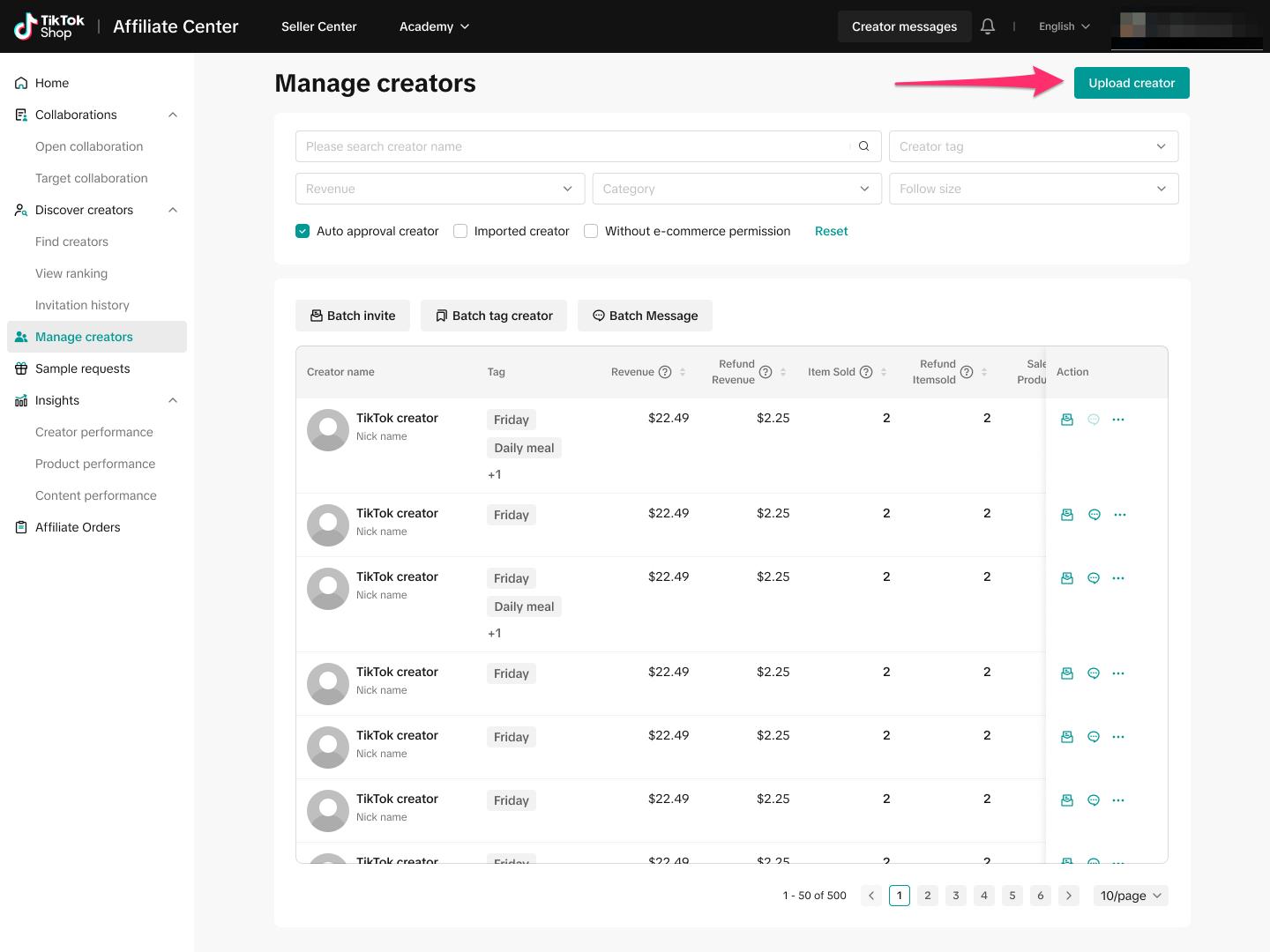Open more options in third creator row
This screenshot has width=1270, height=952.
pos(1118,578)
